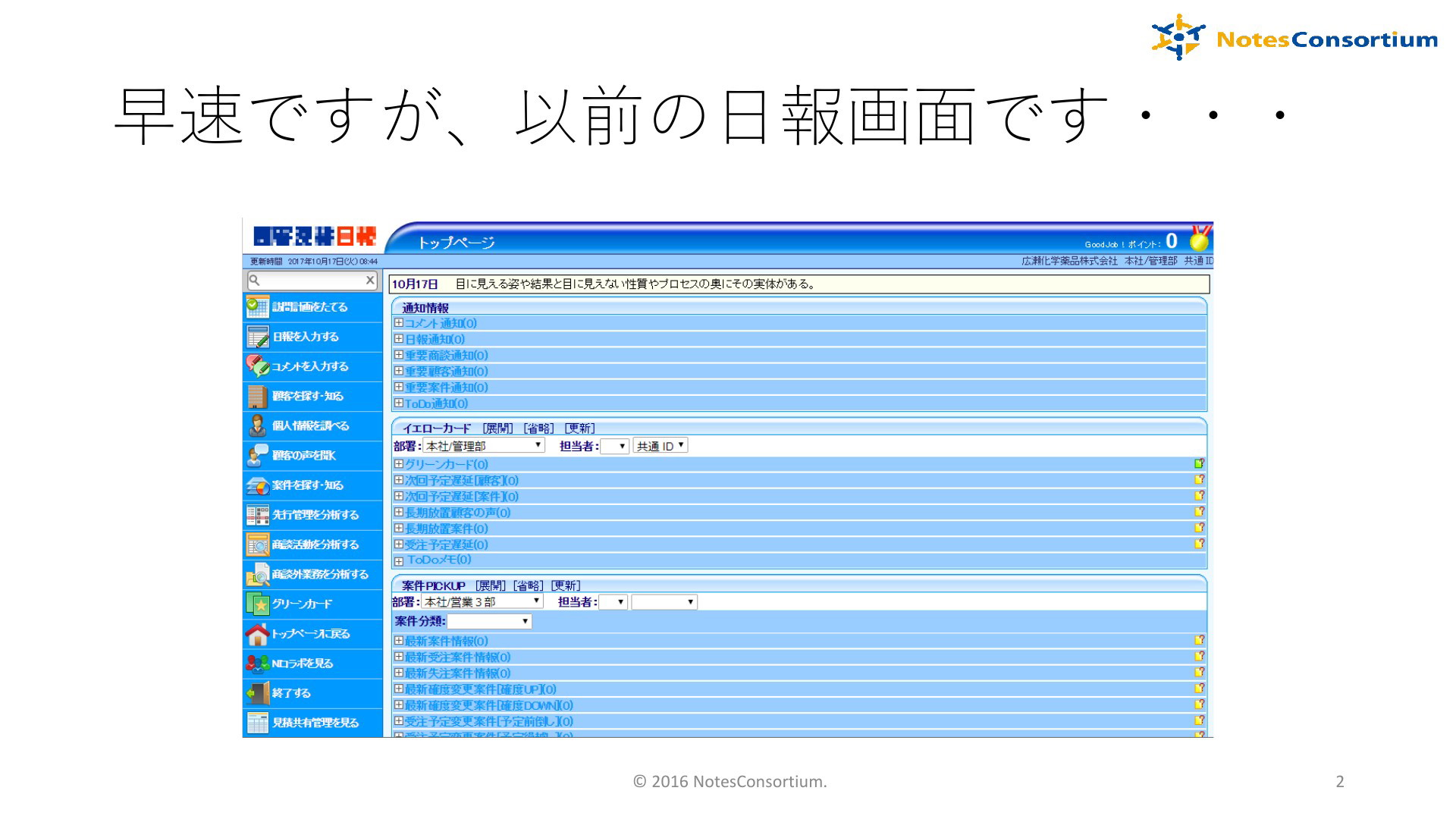Open the 案件分類 dropdown
The image size is (1456, 819).
point(489,622)
